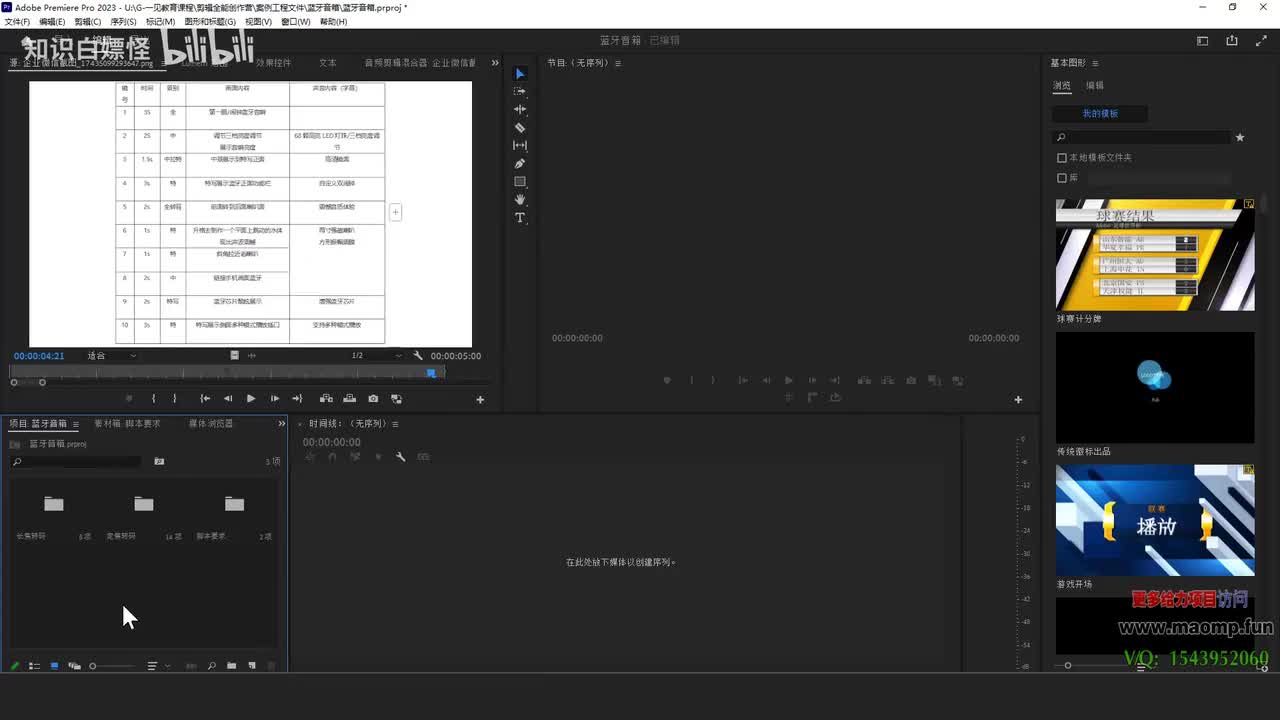Switch project panel to icon view
Screen dimensions: 1280x720
[54, 666]
